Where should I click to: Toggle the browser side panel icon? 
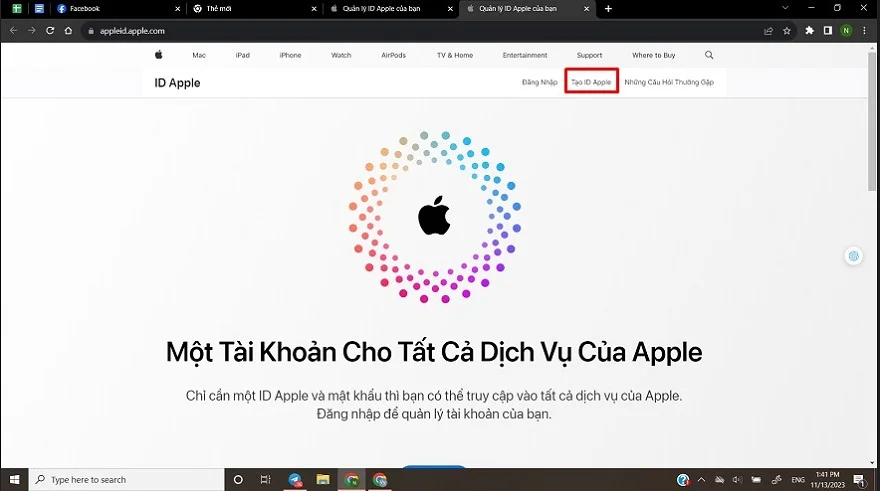click(x=828, y=31)
